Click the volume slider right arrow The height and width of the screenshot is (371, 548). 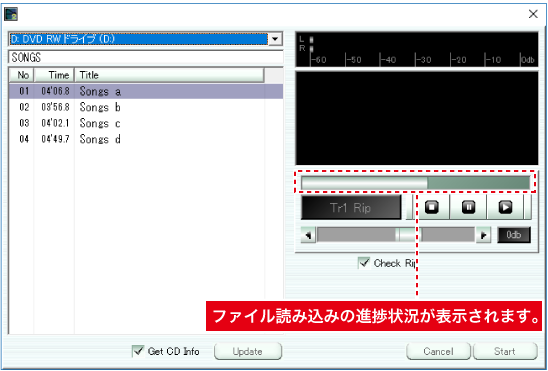click(483, 235)
